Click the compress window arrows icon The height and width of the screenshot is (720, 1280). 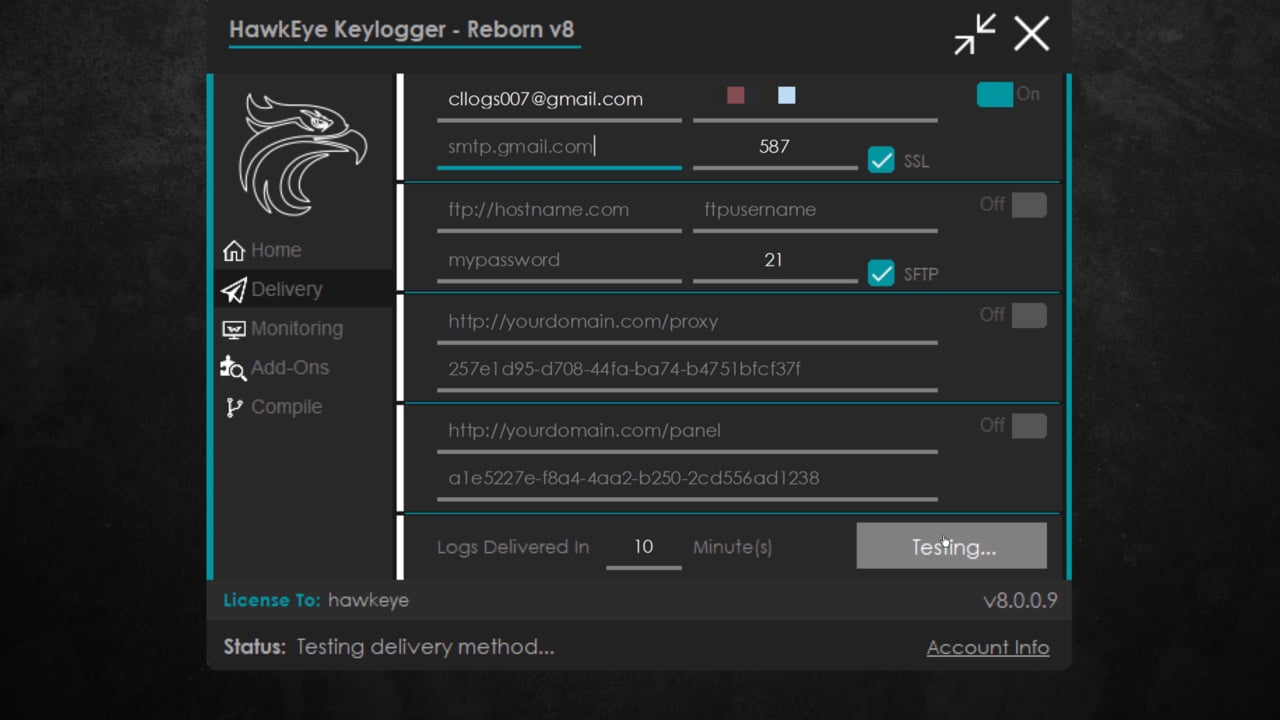pyautogui.click(x=974, y=34)
